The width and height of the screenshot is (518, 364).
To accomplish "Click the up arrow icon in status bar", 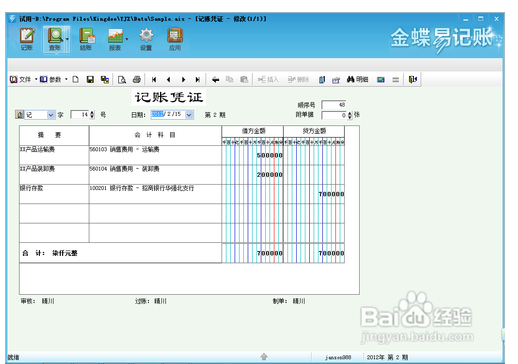I will pos(264,357).
